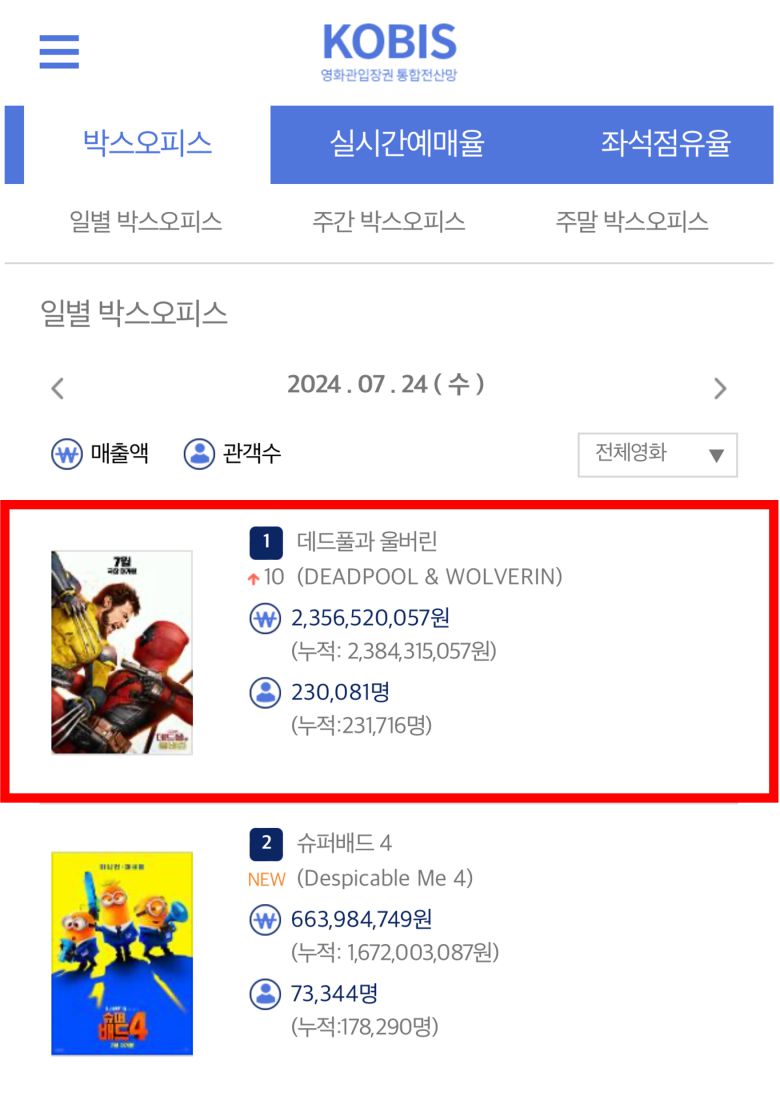Click the KOBIS logo
This screenshot has width=780, height=1100.
pyautogui.click(x=389, y=52)
